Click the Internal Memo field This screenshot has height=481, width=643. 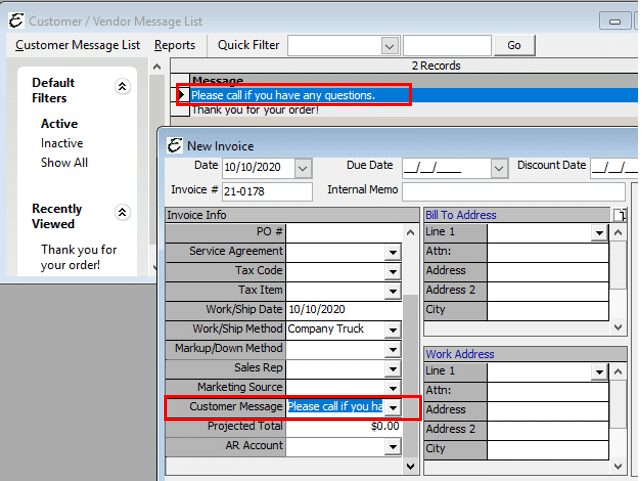click(x=513, y=191)
